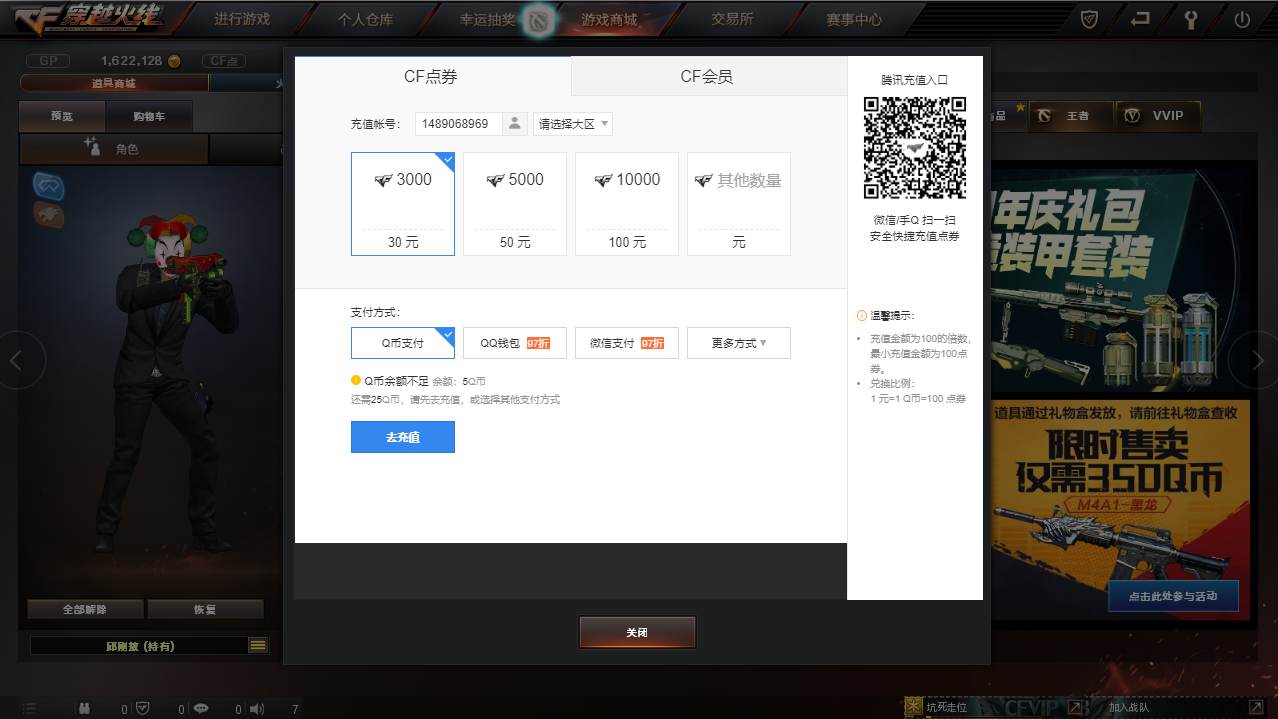The width and height of the screenshot is (1278, 719).
Task: Open the 个人仓库 menu
Action: (365, 19)
